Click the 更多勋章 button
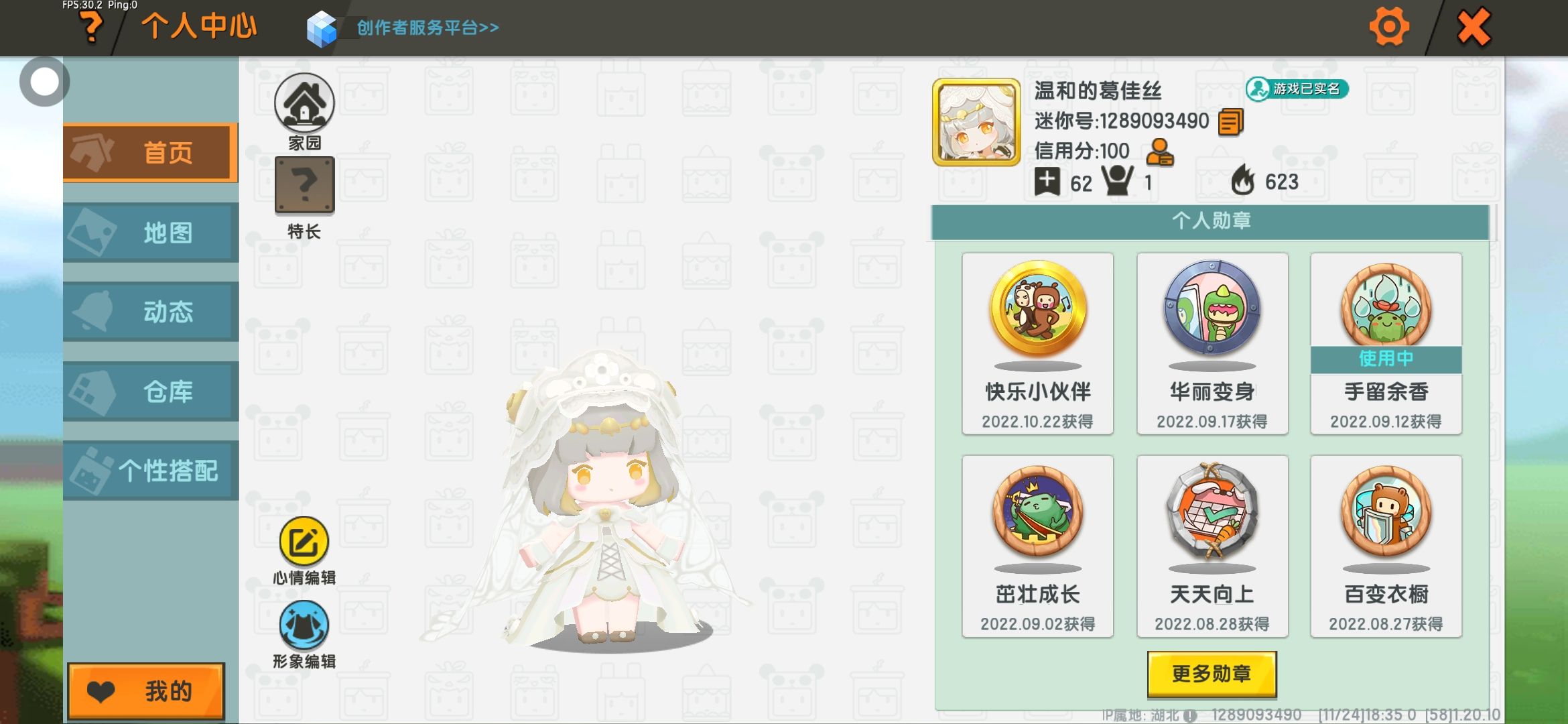Image resolution: width=1568 pixels, height=724 pixels. click(1212, 674)
